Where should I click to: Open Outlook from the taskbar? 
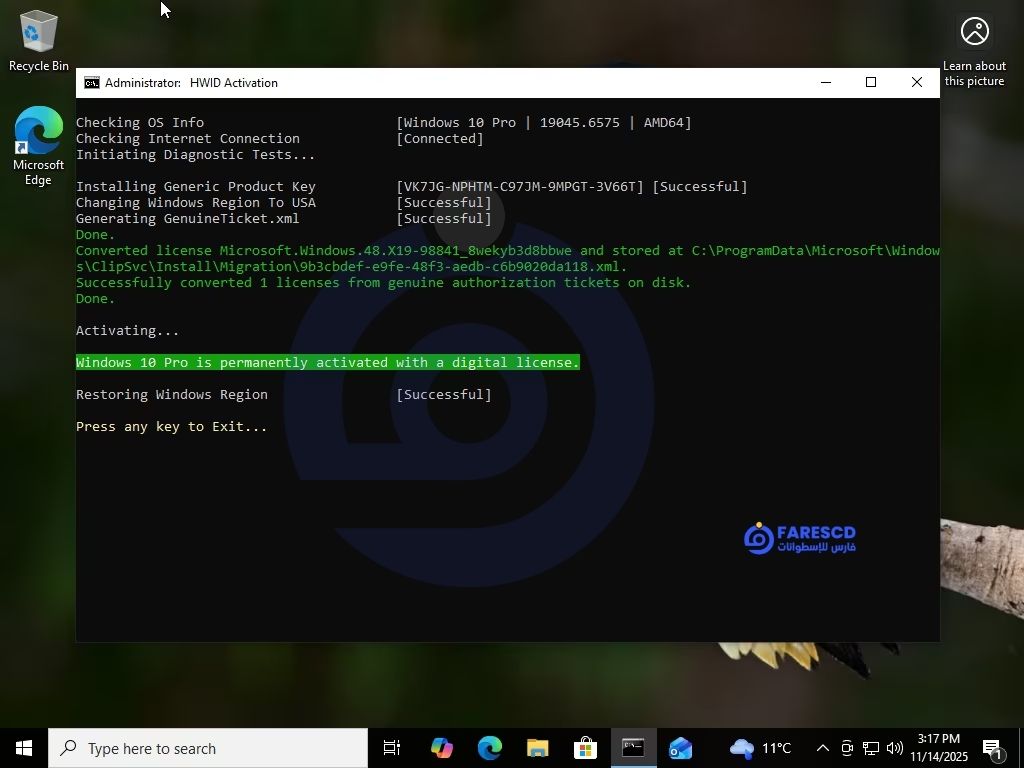point(681,748)
